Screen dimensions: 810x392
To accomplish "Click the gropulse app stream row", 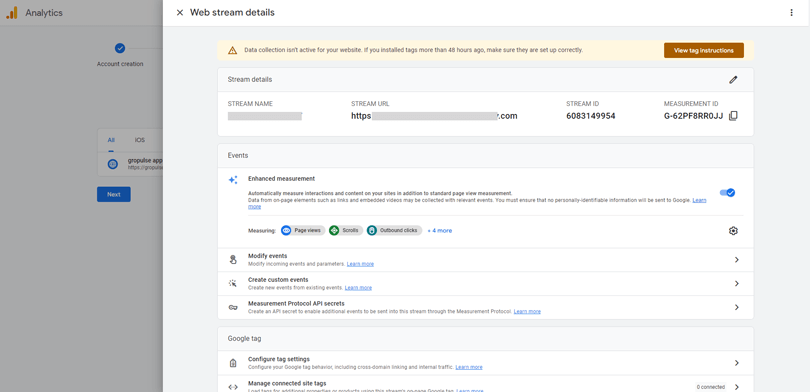I will click(x=130, y=164).
